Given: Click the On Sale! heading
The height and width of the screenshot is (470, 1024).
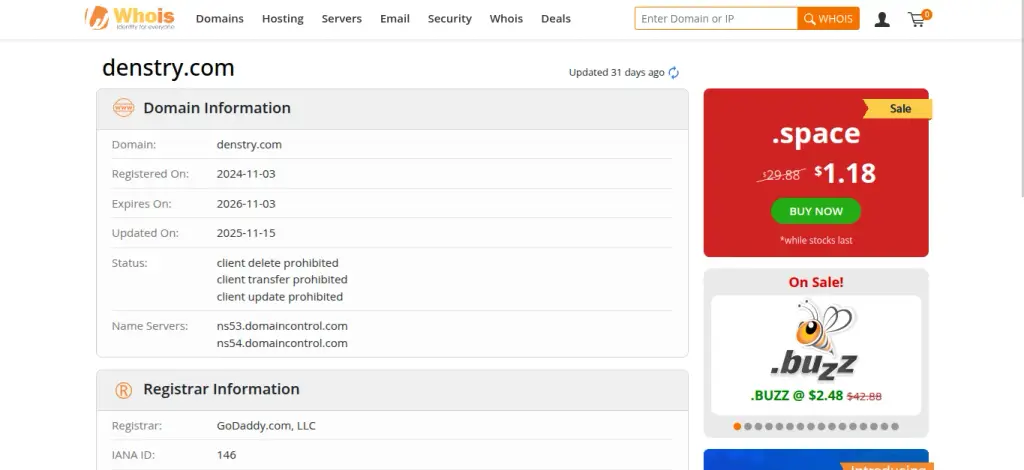Looking at the screenshot, I should click(816, 283).
